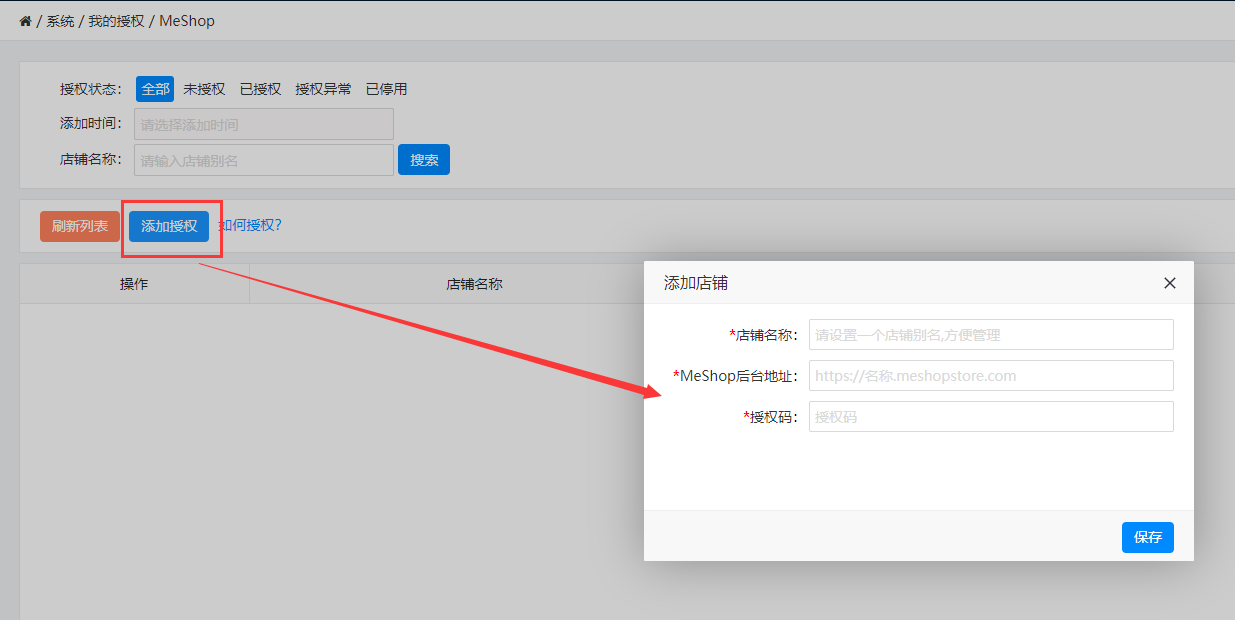The image size is (1235, 620).
Task: Open 系统 breadcrumb link
Action: click(x=60, y=21)
